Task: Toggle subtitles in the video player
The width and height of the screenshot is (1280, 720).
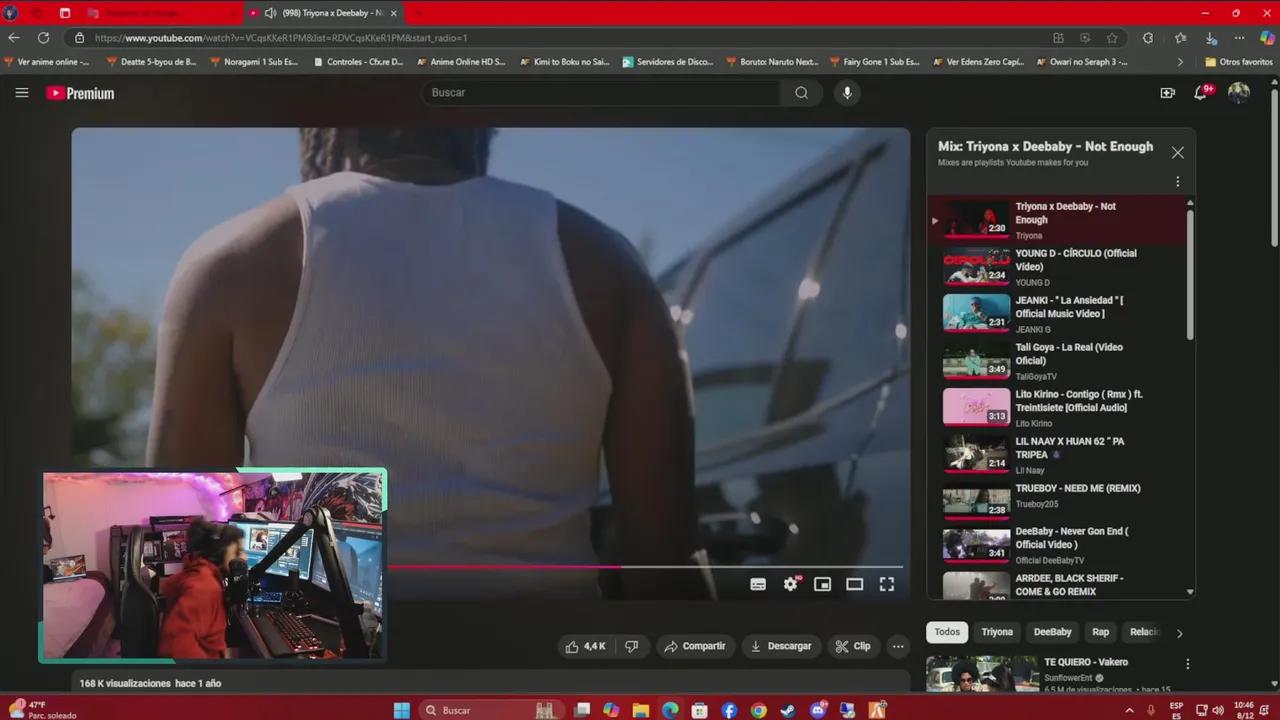Action: 758,584
